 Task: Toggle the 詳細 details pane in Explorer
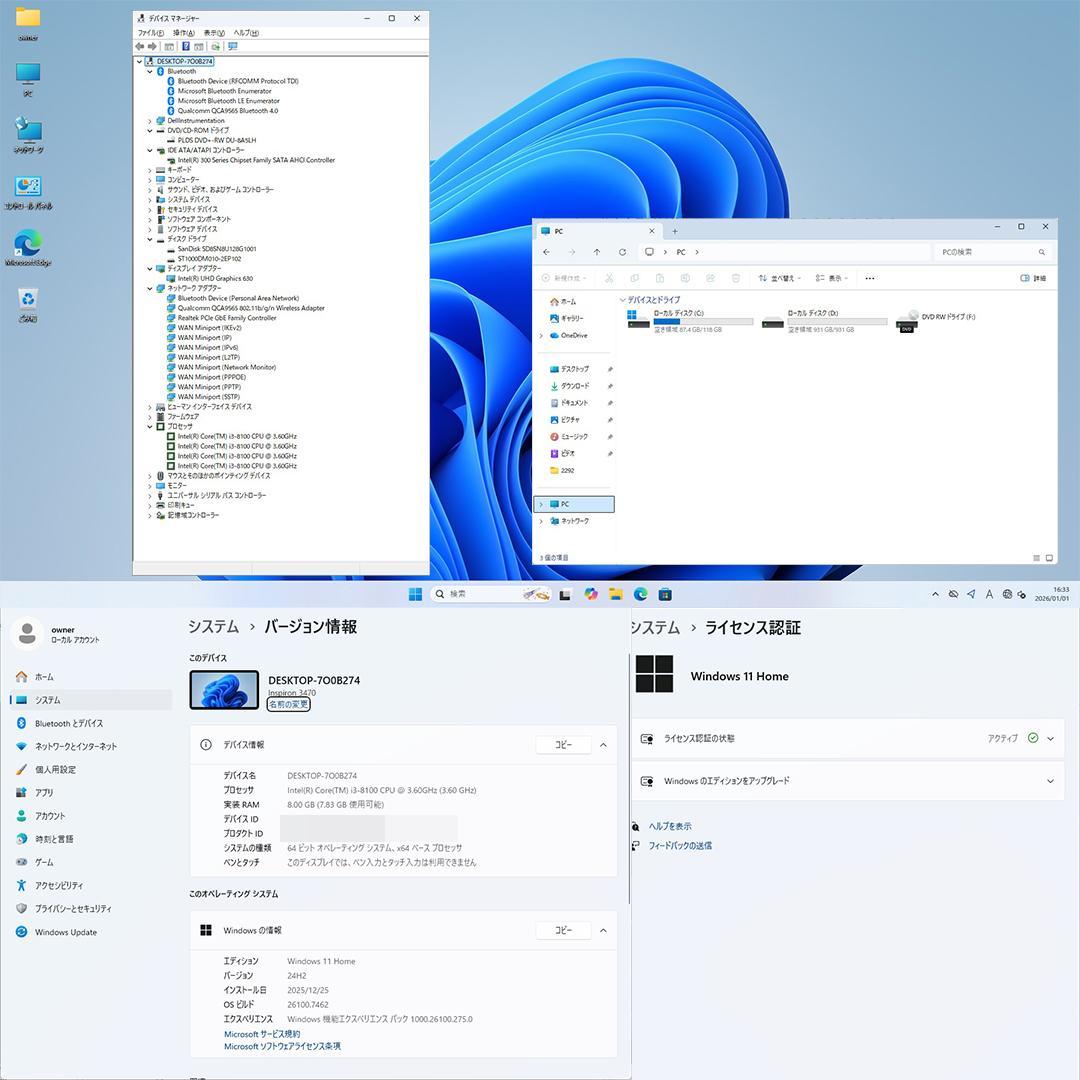(1037, 278)
